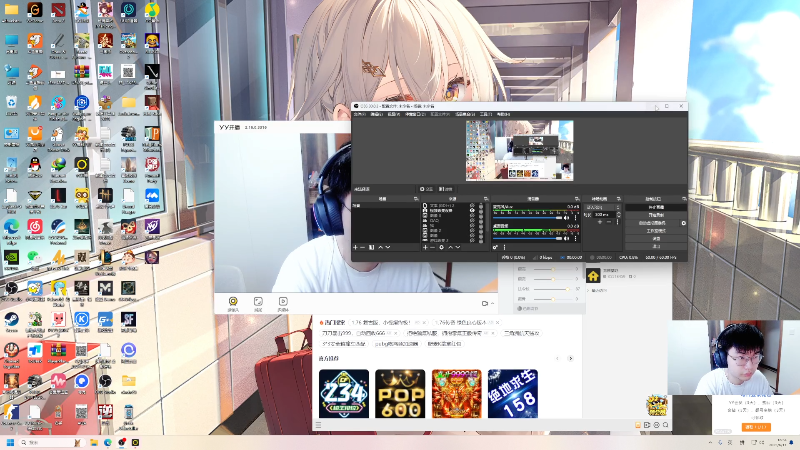800x450 pixels.
Task: Click Properties gear button below OBS preview
Action: [426, 189]
